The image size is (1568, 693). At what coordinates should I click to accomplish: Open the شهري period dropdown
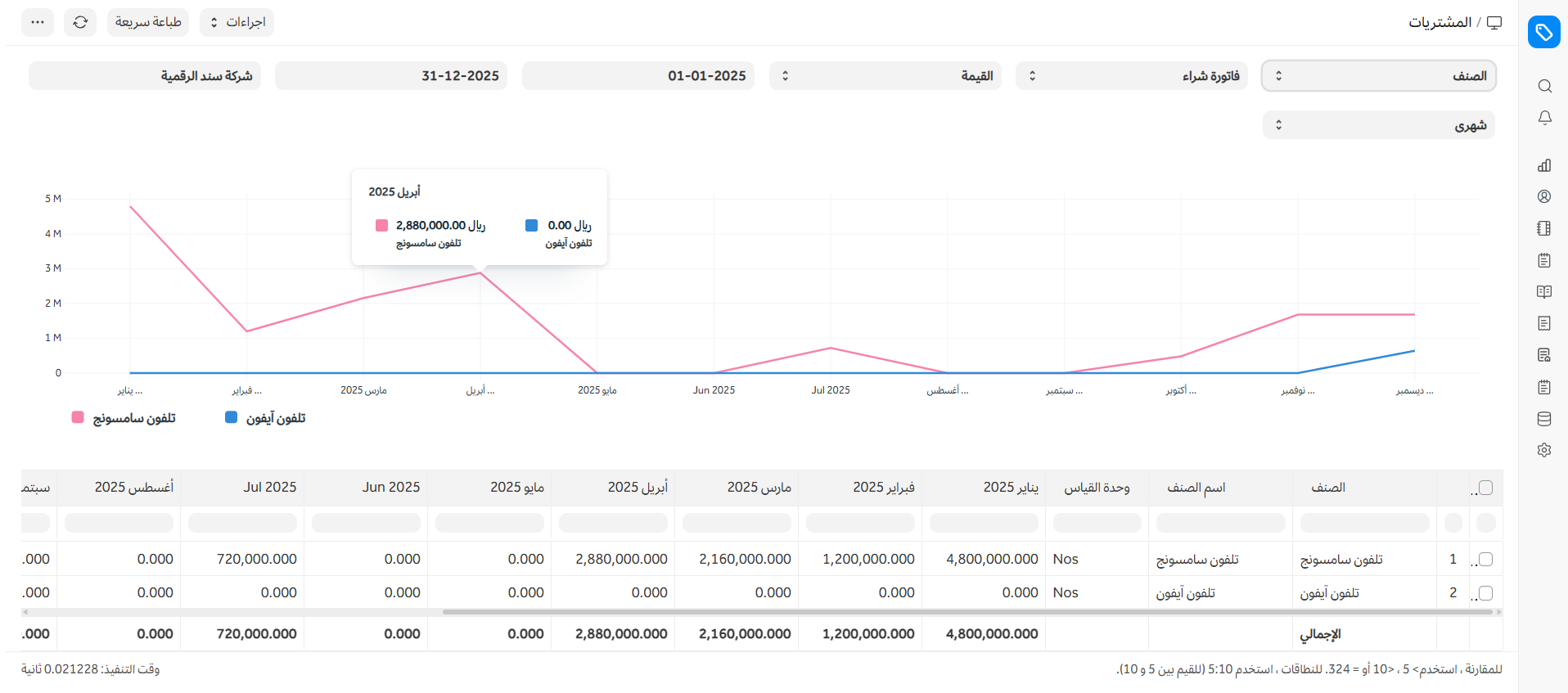coord(1379,125)
